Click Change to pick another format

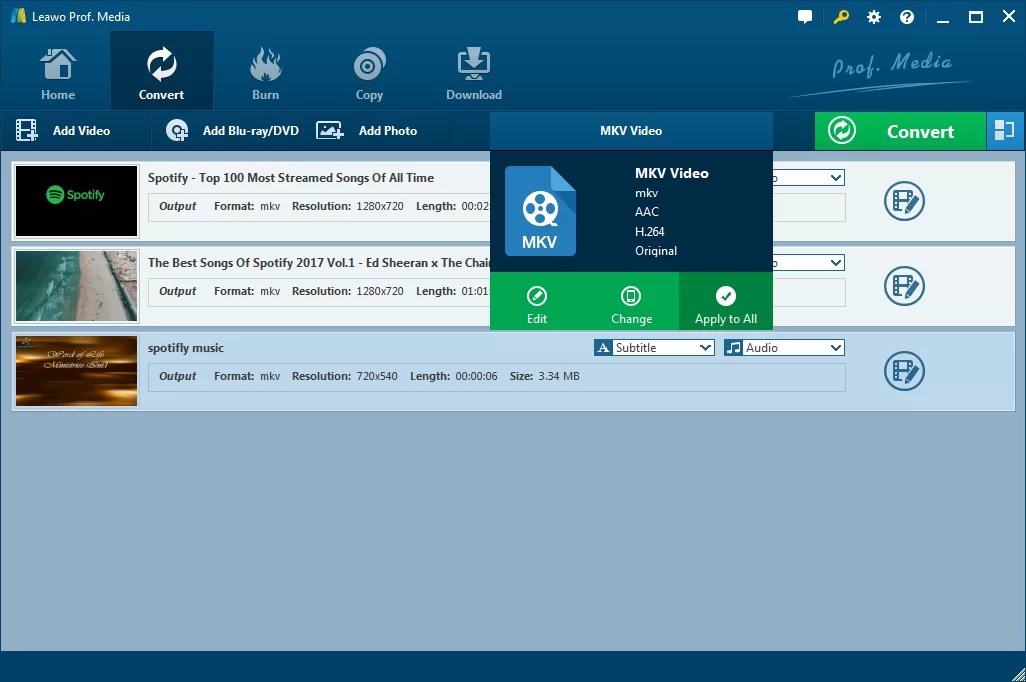point(631,302)
